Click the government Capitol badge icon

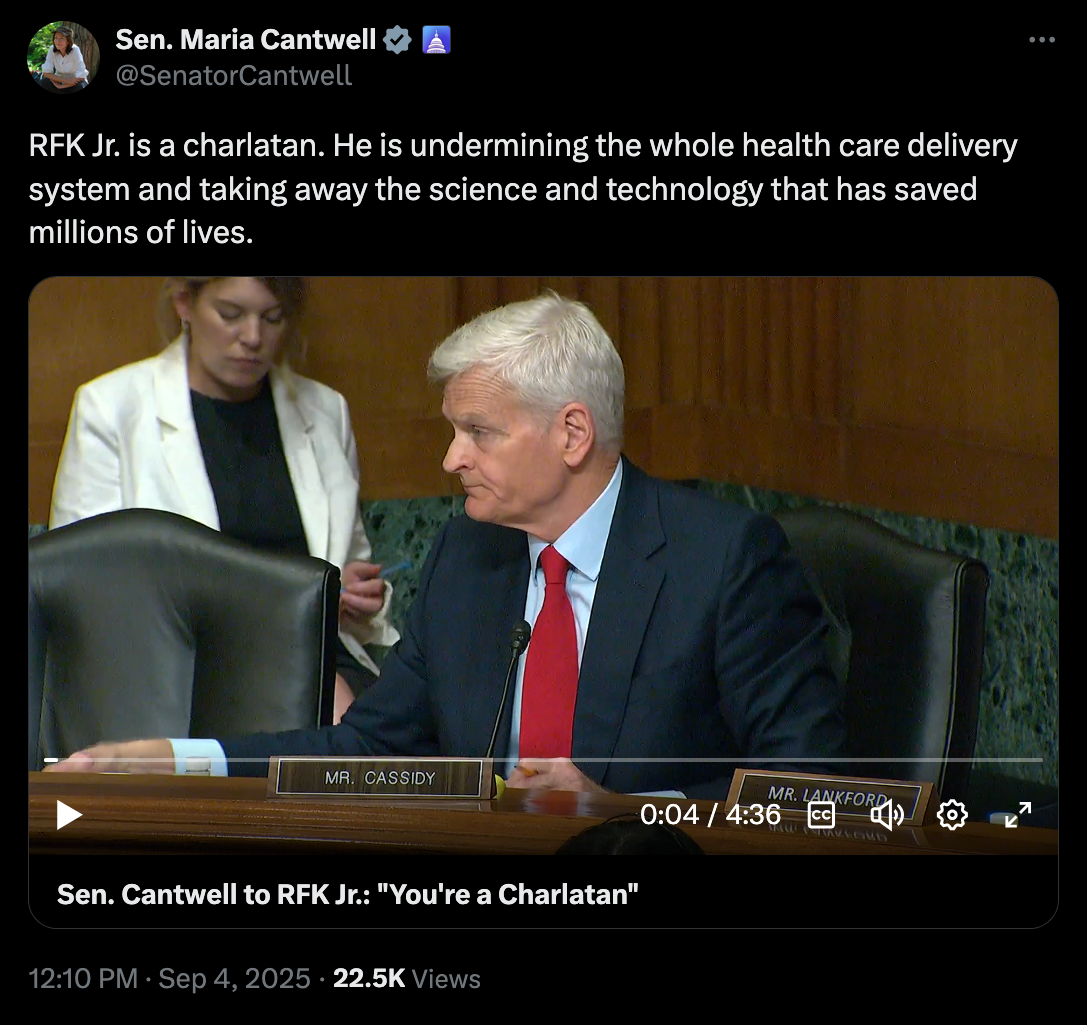(x=436, y=40)
